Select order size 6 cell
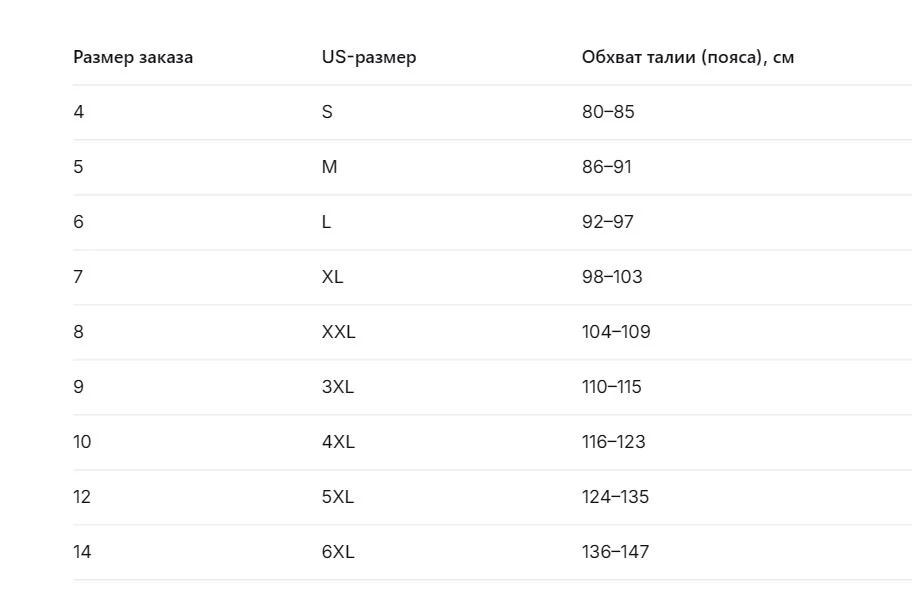This screenshot has width=912, height=606. (79, 222)
